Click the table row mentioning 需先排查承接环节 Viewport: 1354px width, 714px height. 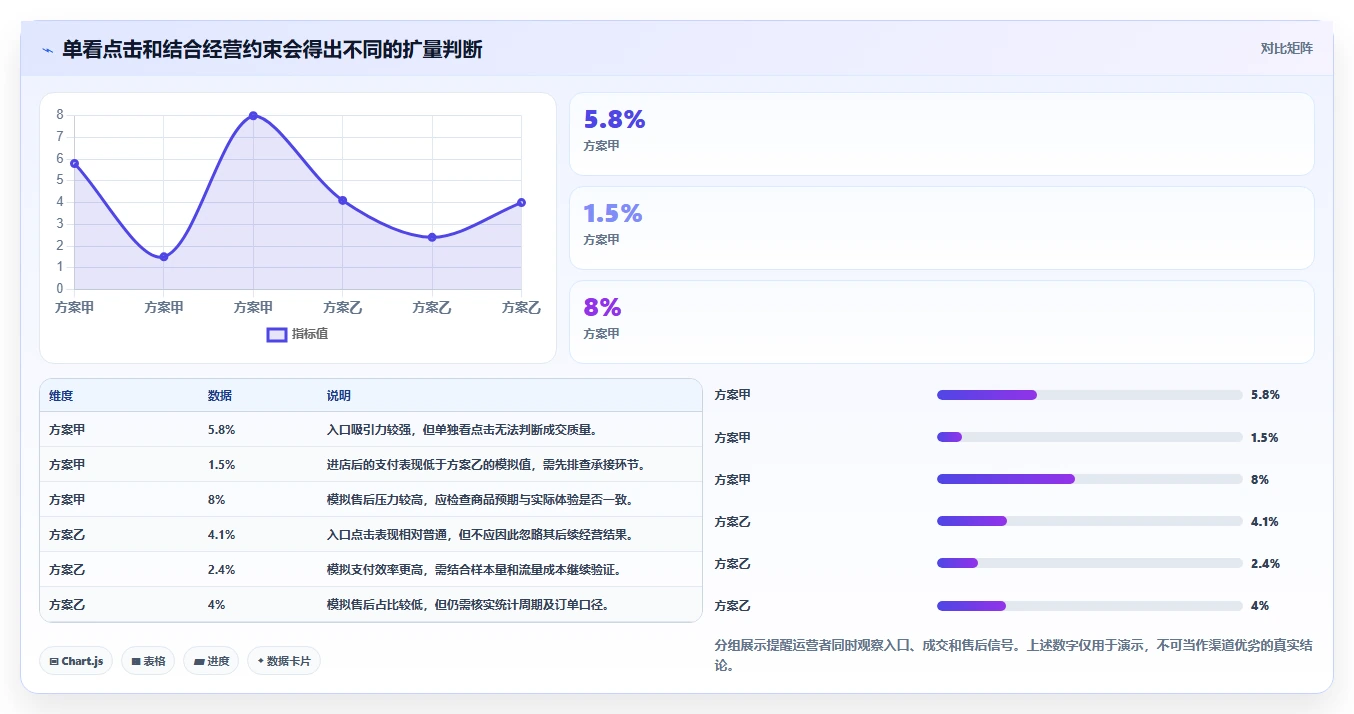(371, 464)
